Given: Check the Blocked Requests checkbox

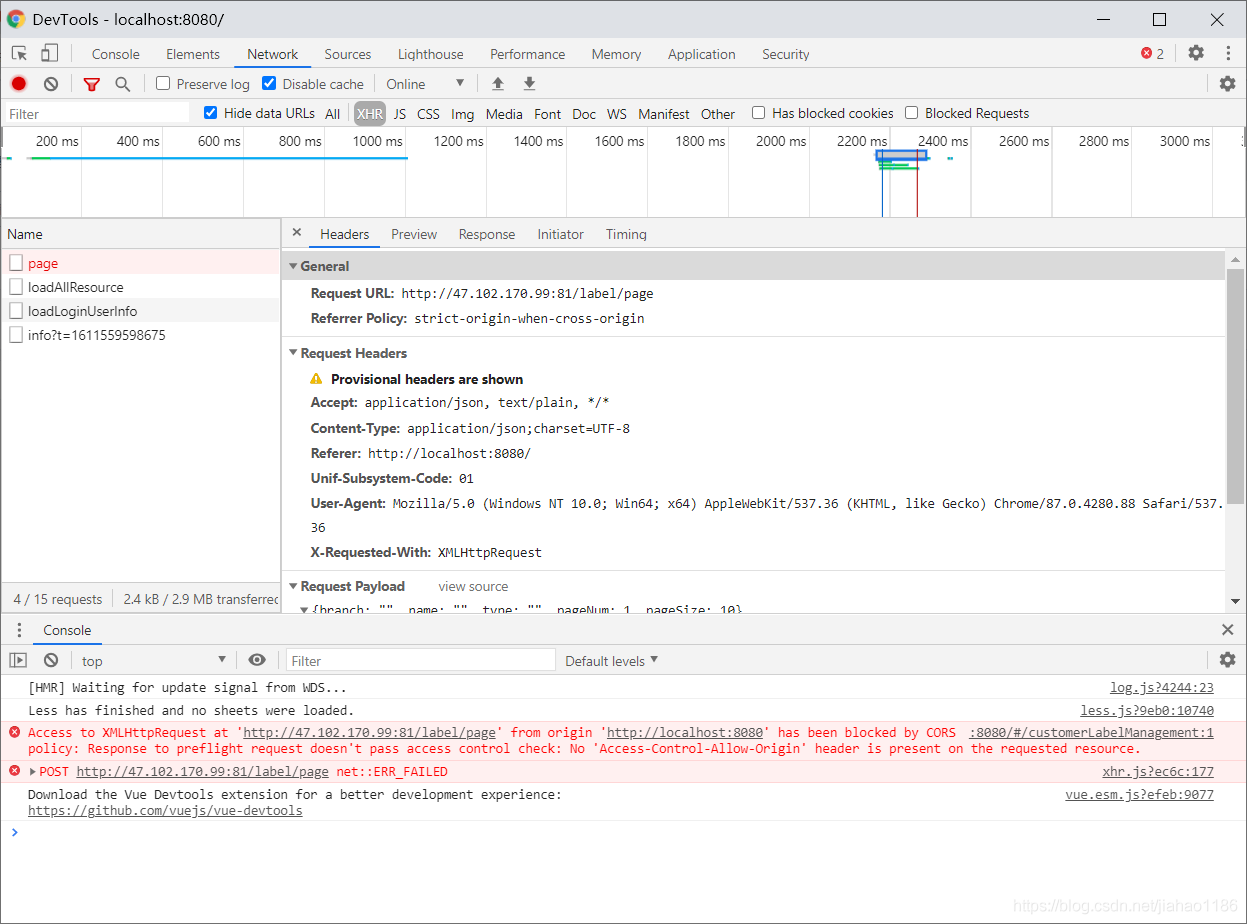Looking at the screenshot, I should click(x=912, y=113).
